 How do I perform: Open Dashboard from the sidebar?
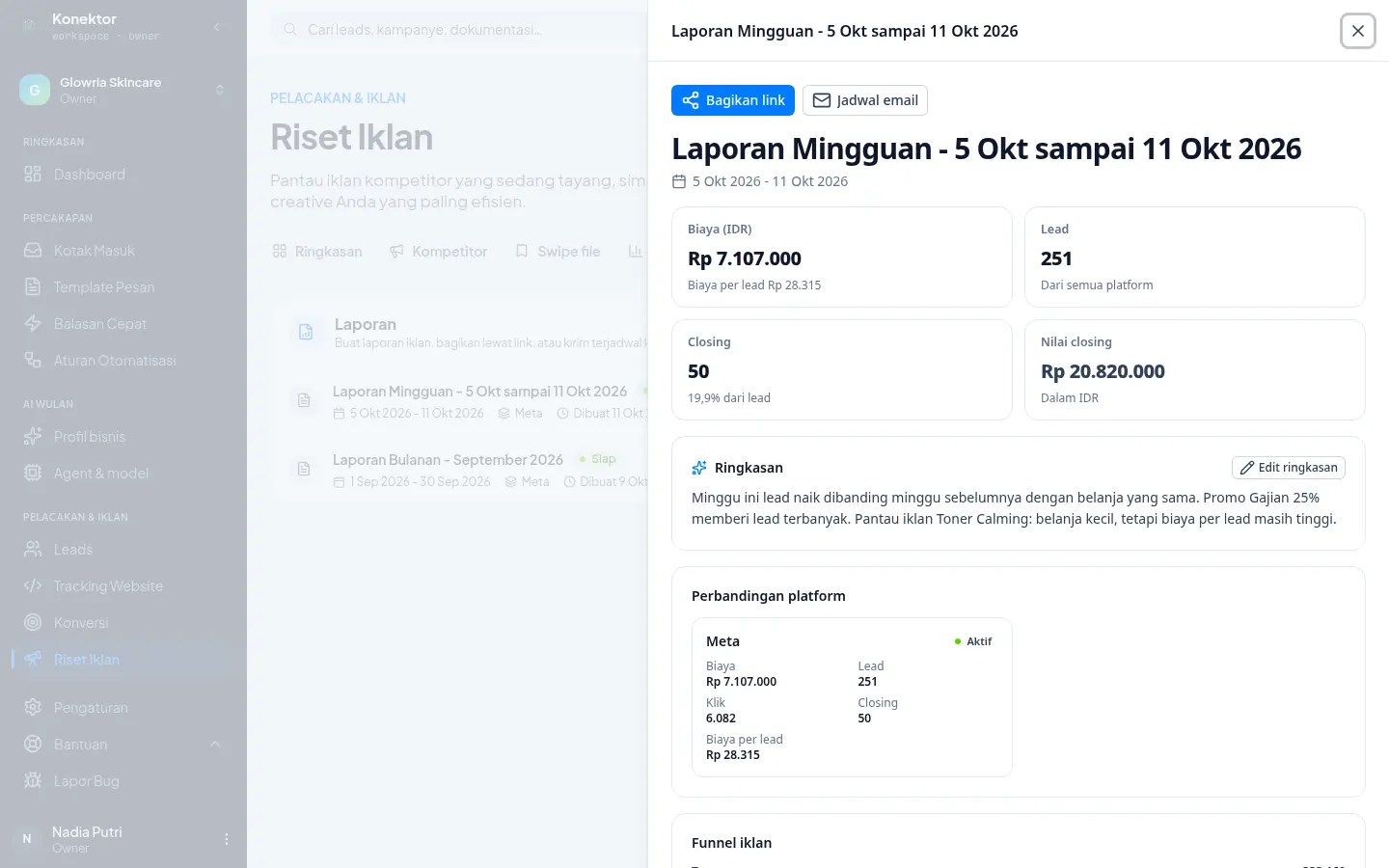point(123,175)
